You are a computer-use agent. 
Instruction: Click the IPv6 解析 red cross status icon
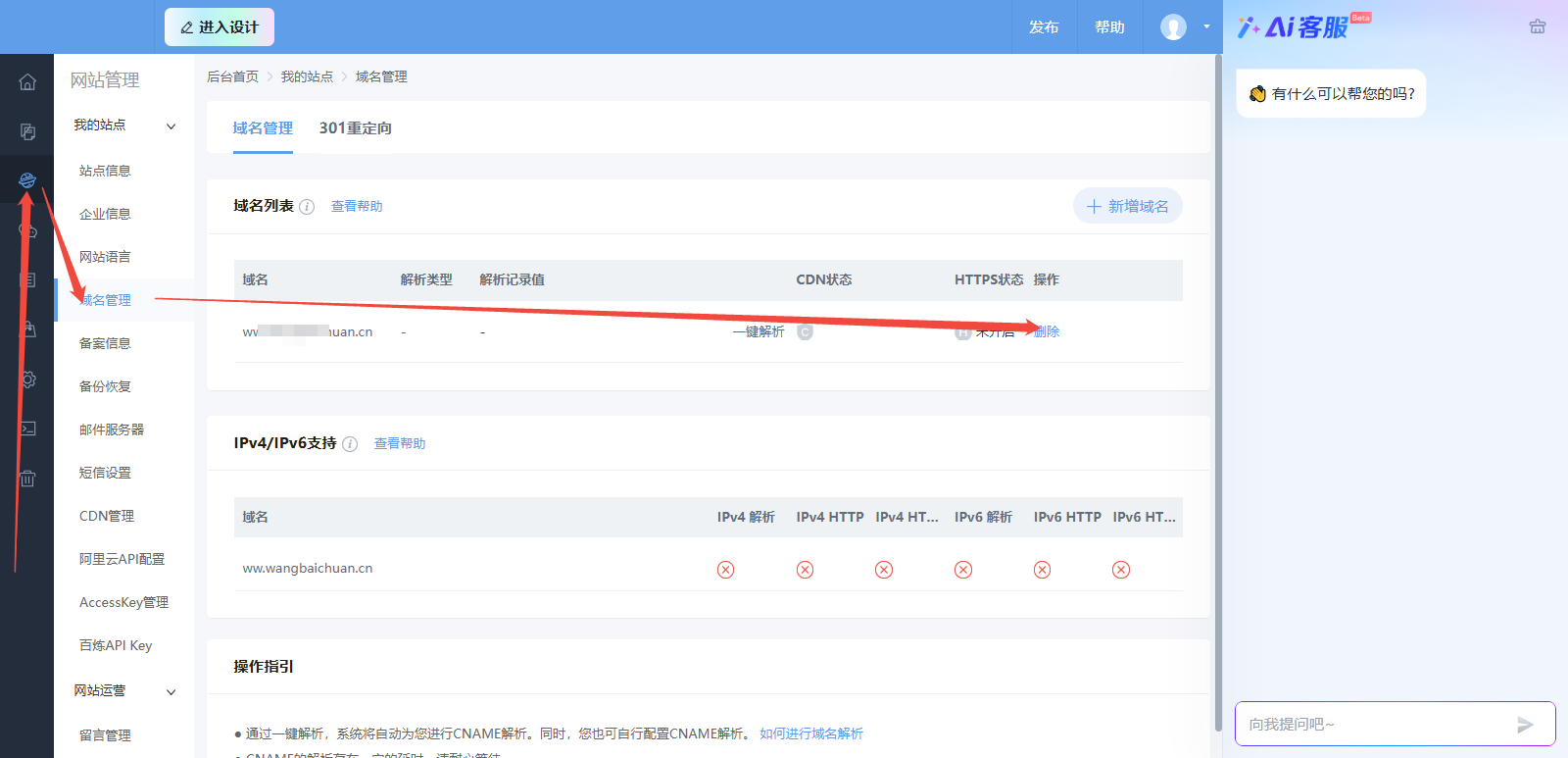963,570
